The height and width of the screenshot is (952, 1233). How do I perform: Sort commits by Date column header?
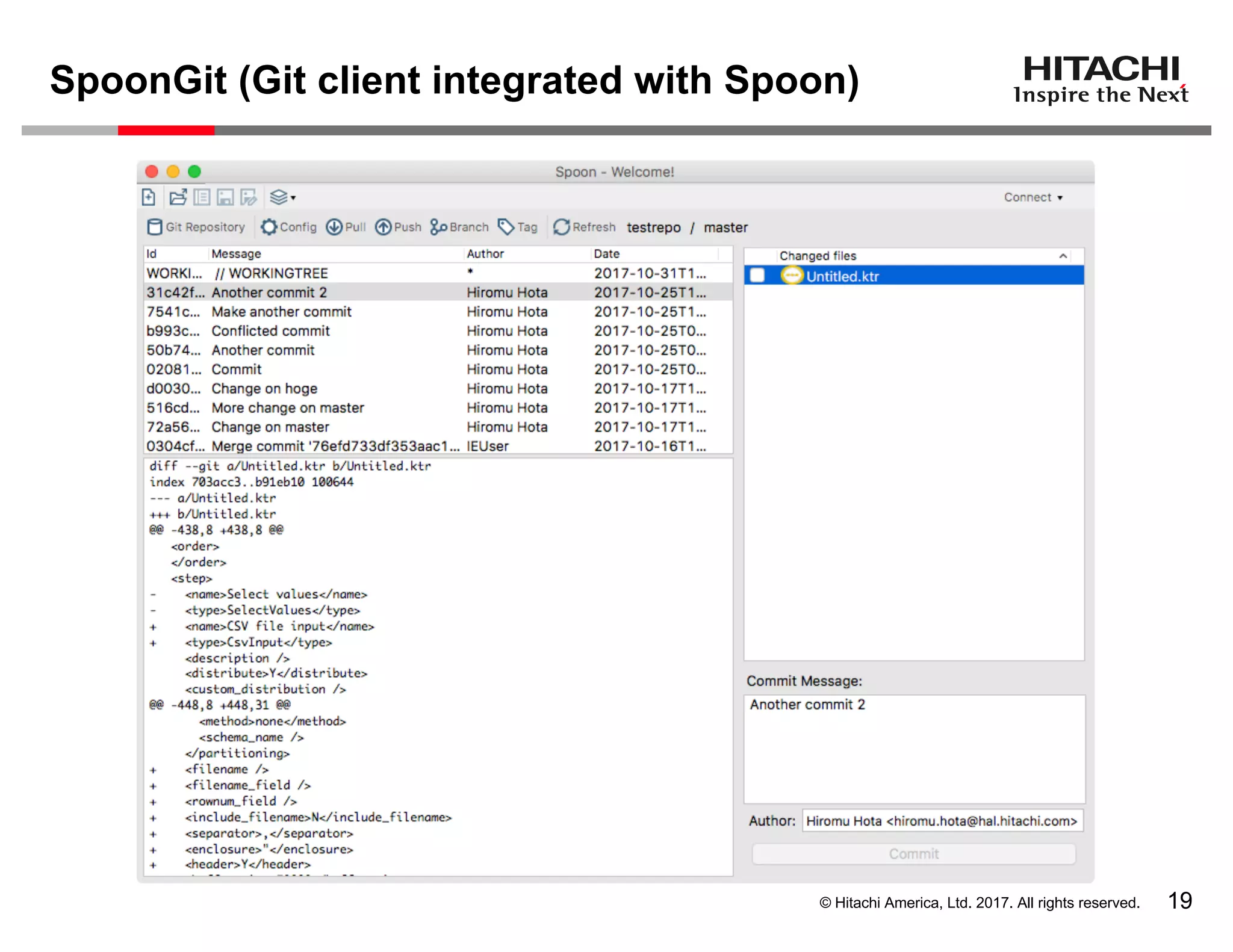point(654,254)
